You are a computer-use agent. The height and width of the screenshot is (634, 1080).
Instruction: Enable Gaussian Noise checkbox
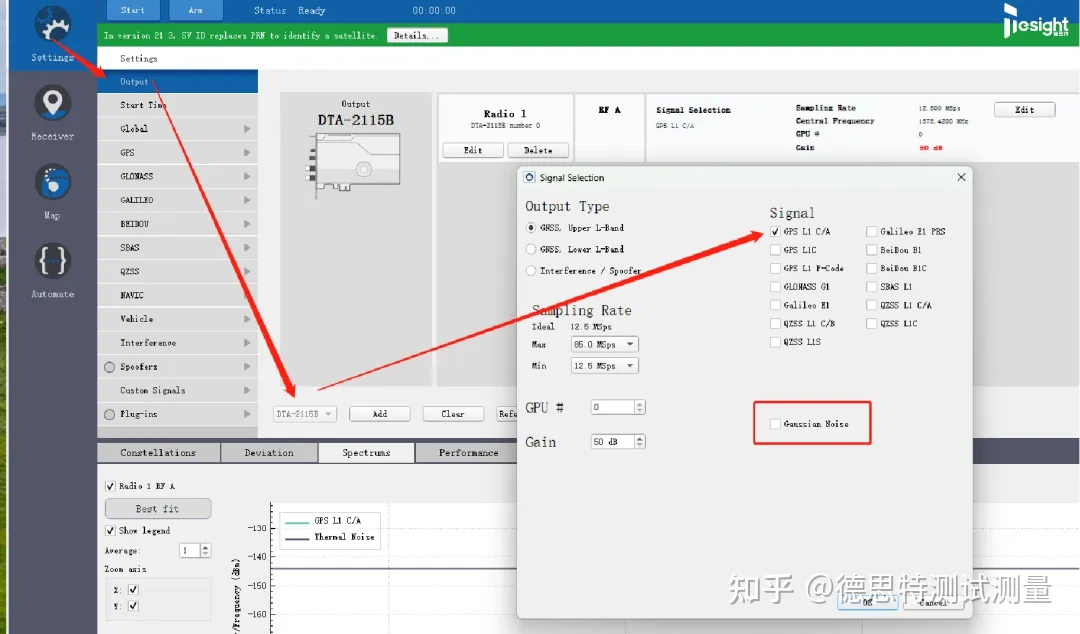coord(775,424)
